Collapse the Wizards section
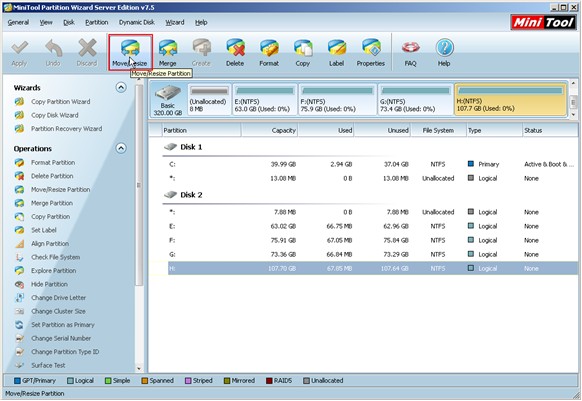The width and height of the screenshot is (582, 401). [121, 88]
